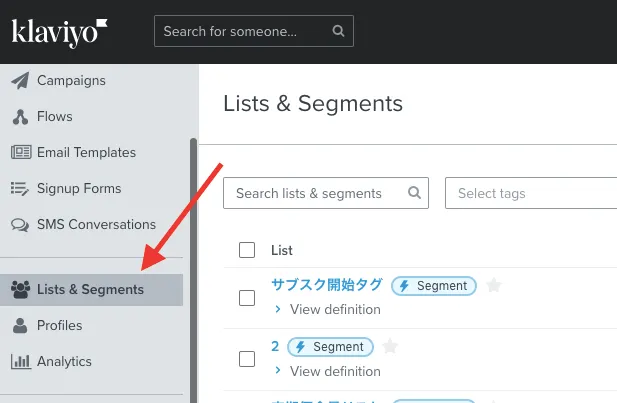Click the Profiles person icon
The height and width of the screenshot is (403, 617).
tap(20, 326)
